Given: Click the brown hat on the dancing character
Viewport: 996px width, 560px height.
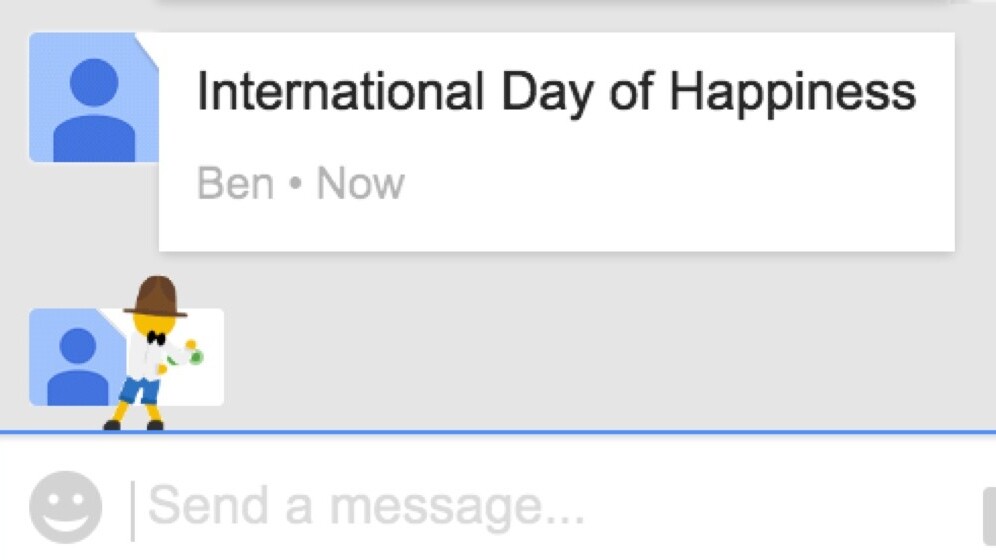Looking at the screenshot, I should 156,296.
